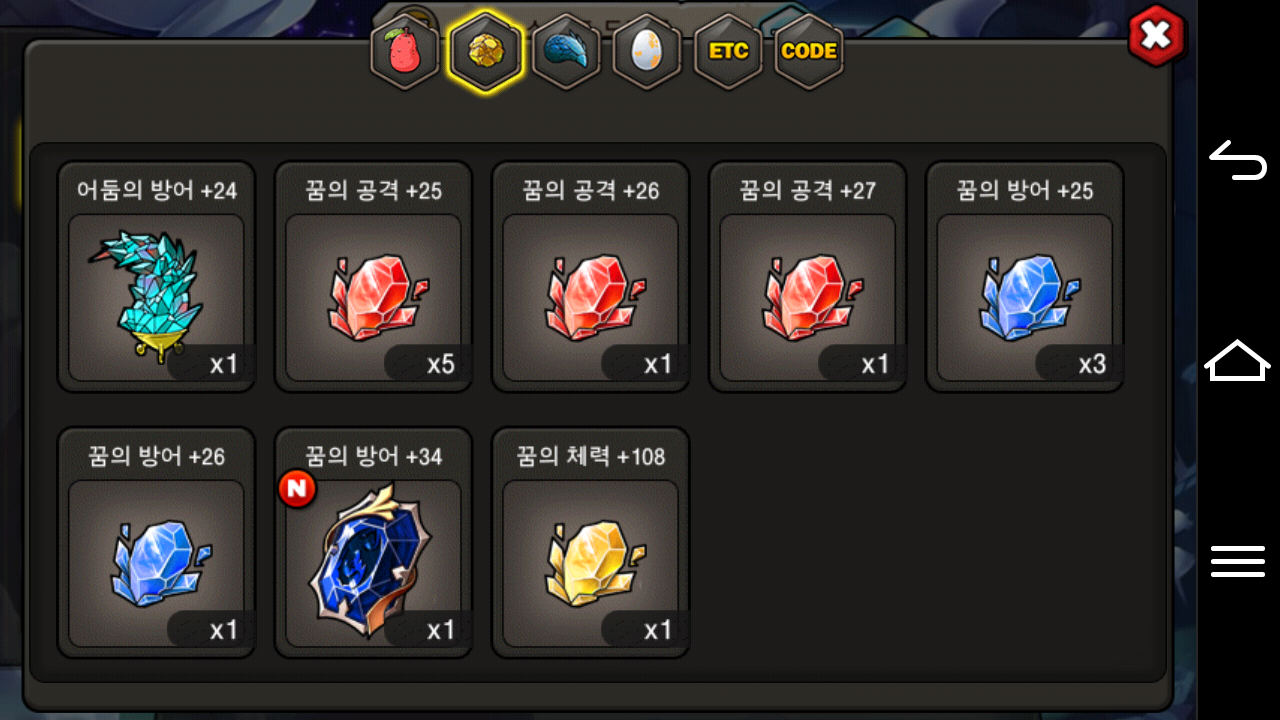Tap the x5 quantity label
The image size is (1280, 720).
click(x=441, y=364)
